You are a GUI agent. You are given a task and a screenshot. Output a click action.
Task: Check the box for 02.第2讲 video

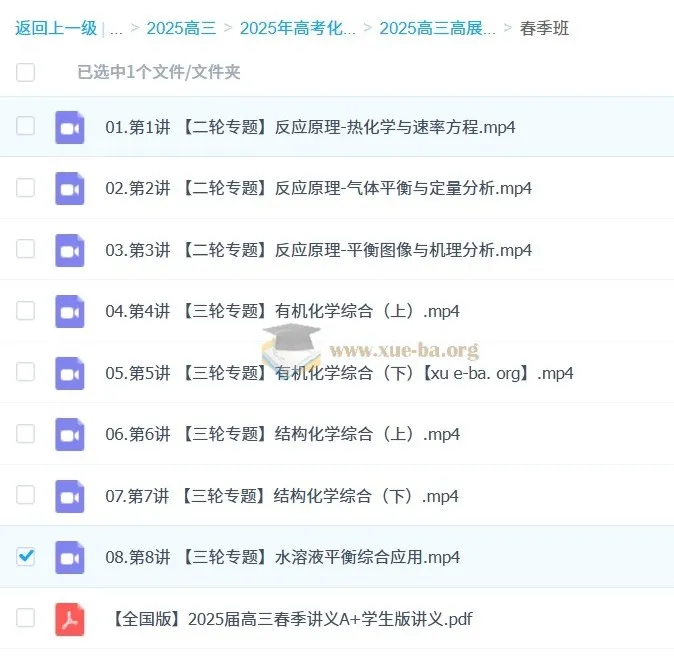[25, 187]
